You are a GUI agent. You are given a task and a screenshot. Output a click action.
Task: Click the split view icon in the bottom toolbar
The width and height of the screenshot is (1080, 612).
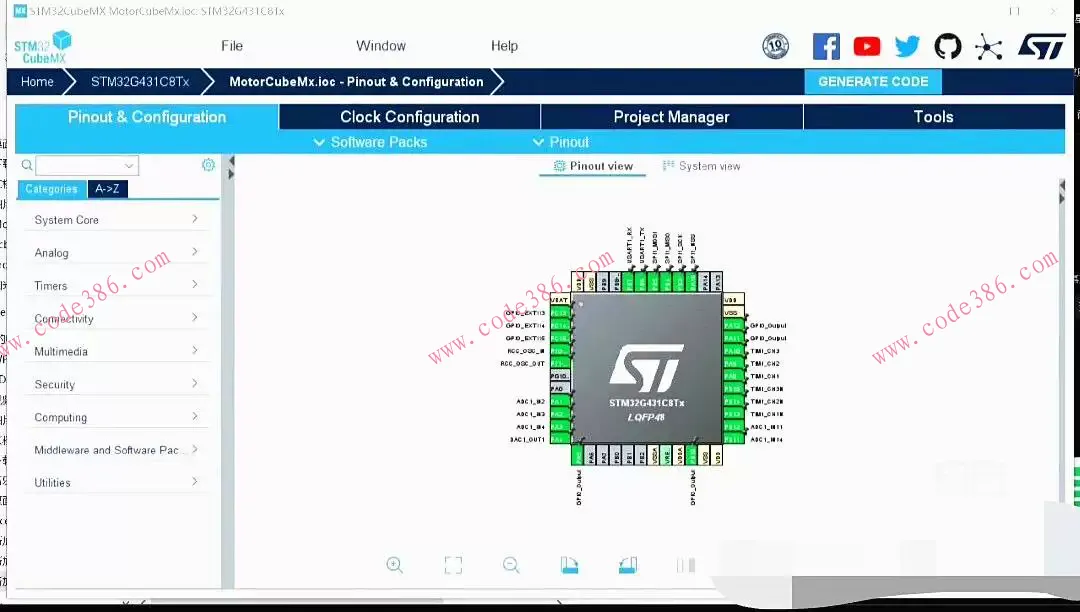pos(686,565)
